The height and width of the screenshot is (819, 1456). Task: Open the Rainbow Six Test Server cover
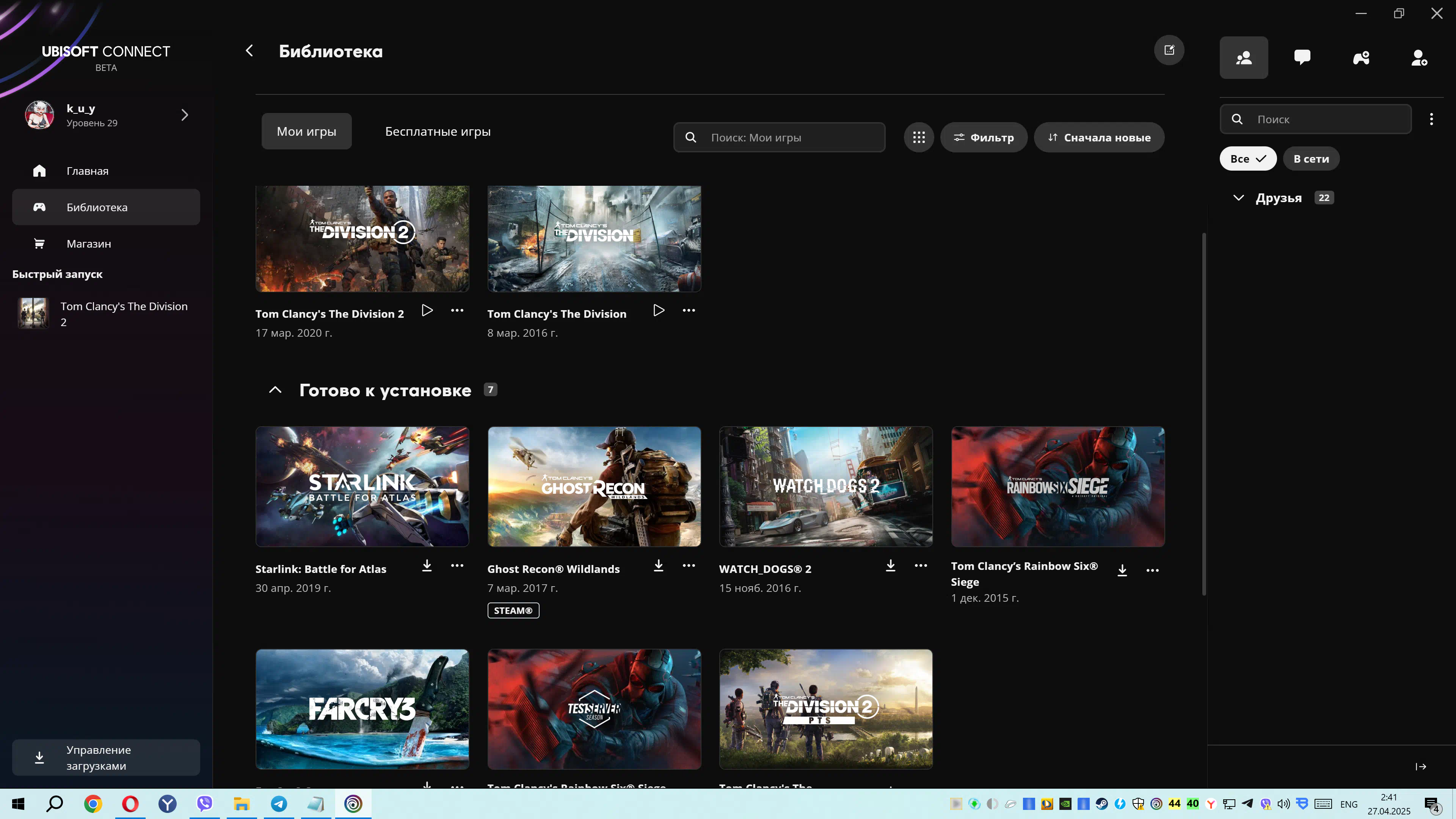tap(594, 709)
